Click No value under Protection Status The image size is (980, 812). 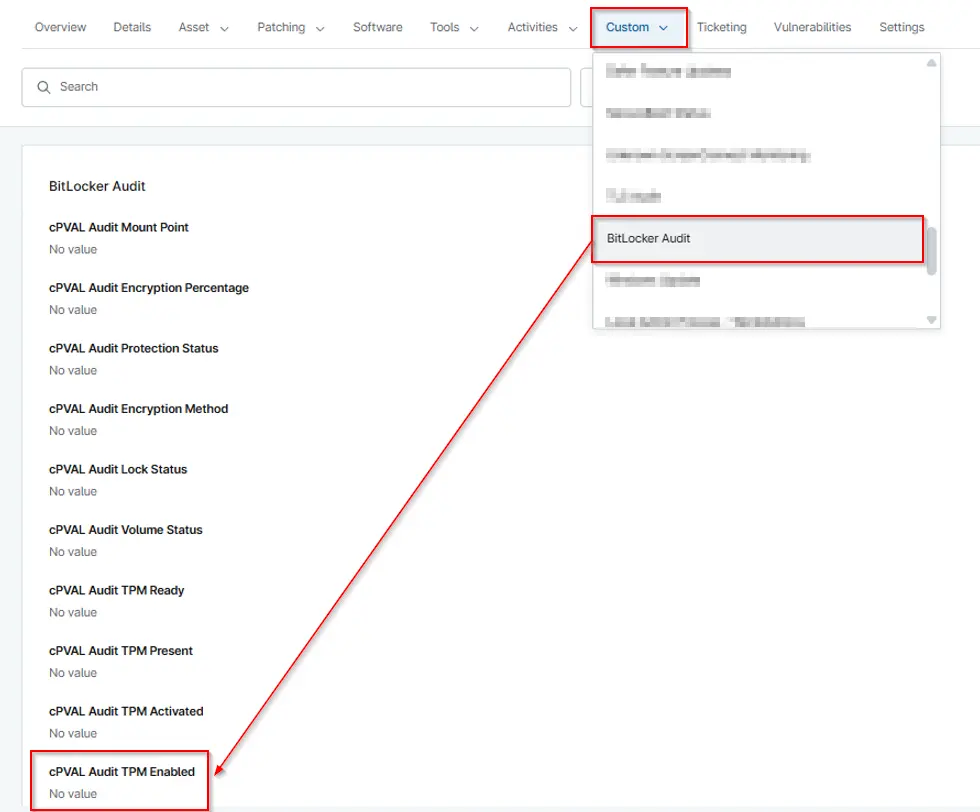pyautogui.click(x=73, y=371)
